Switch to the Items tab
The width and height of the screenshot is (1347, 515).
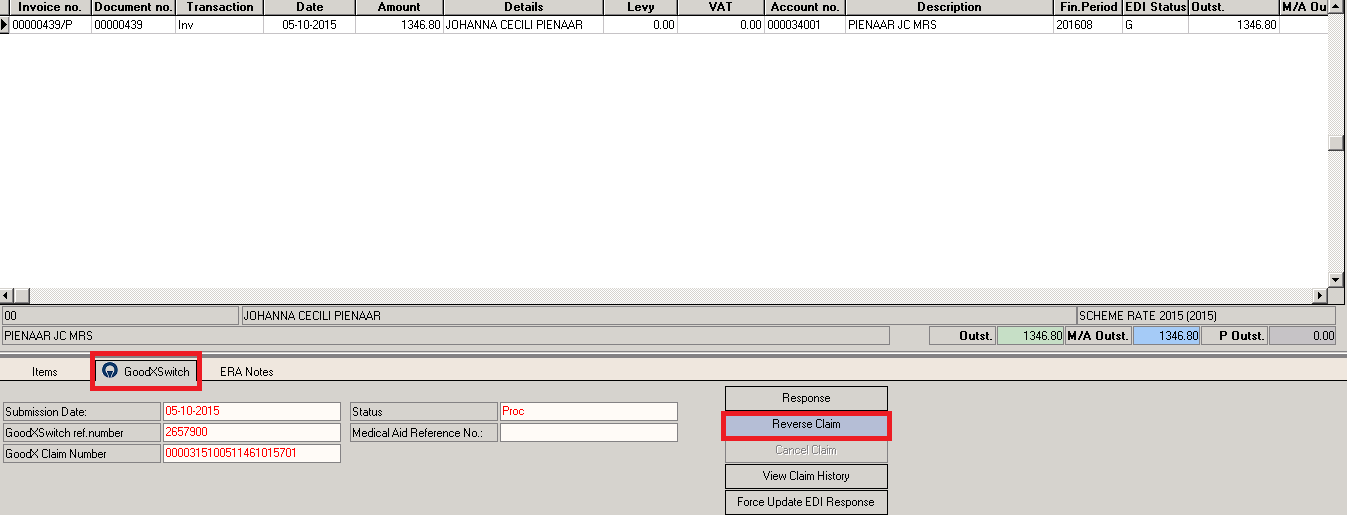45,372
